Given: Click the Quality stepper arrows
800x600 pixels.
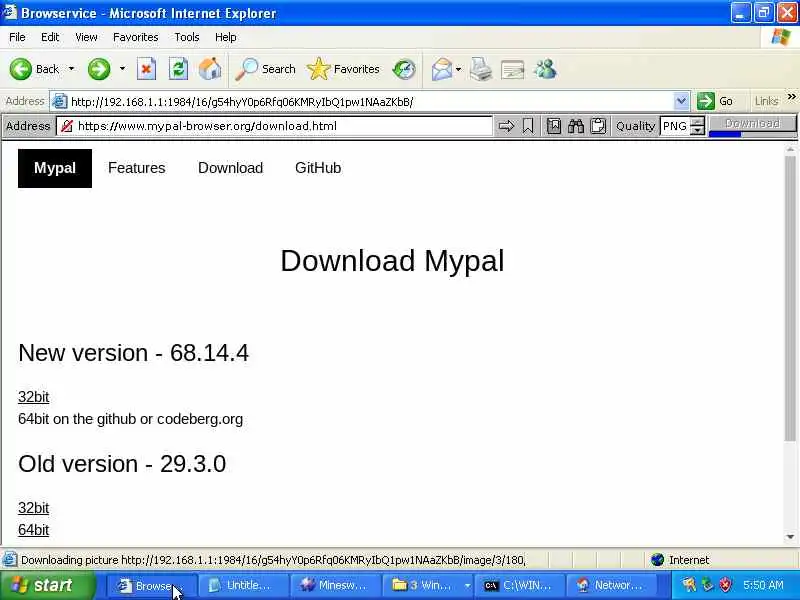Looking at the screenshot, I should click(x=697, y=126).
